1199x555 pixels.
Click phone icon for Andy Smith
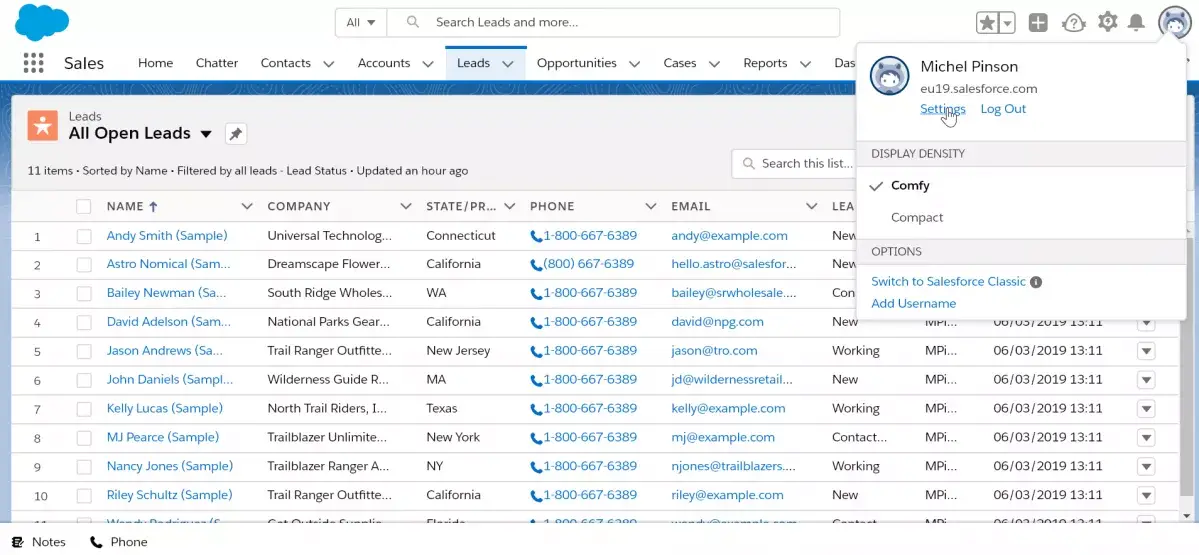536,236
